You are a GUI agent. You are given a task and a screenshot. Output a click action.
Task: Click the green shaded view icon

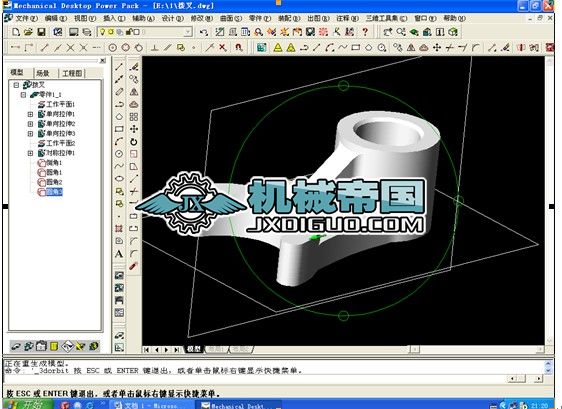click(x=414, y=32)
